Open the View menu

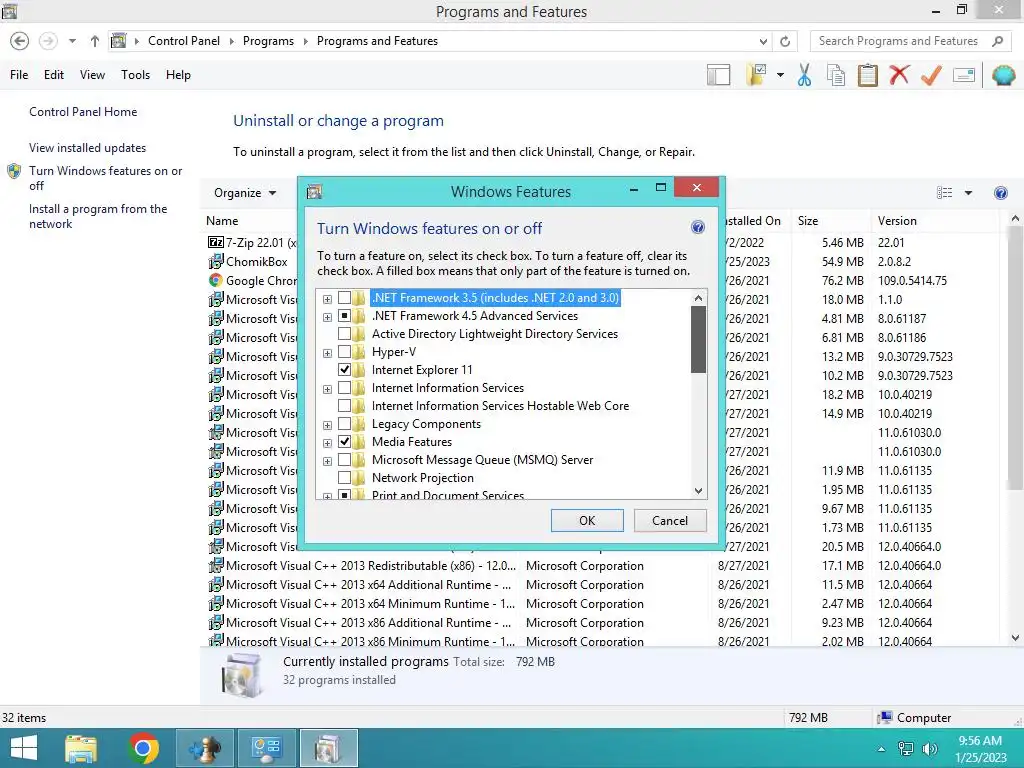click(x=92, y=75)
